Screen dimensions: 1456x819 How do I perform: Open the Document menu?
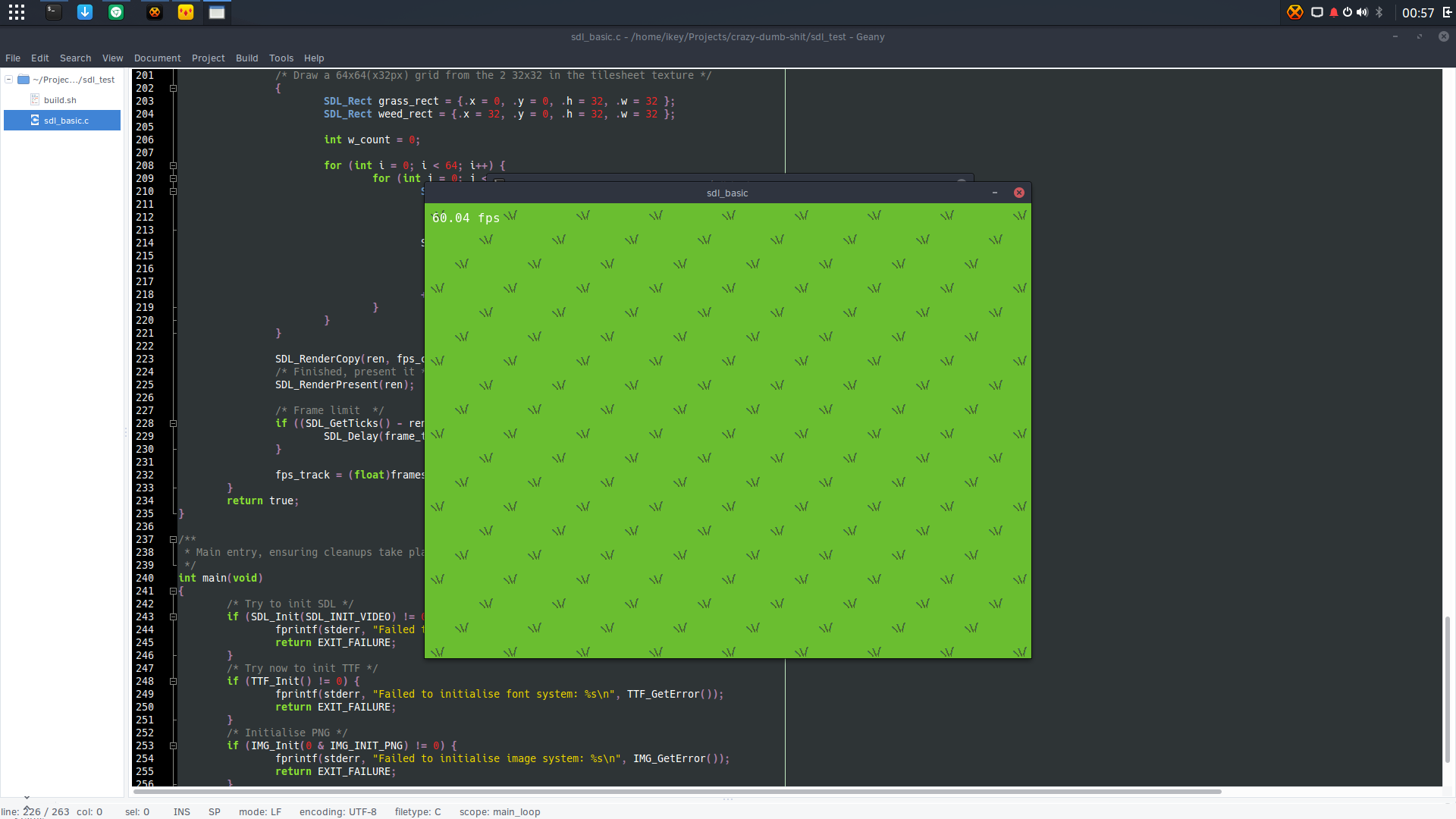(x=157, y=58)
